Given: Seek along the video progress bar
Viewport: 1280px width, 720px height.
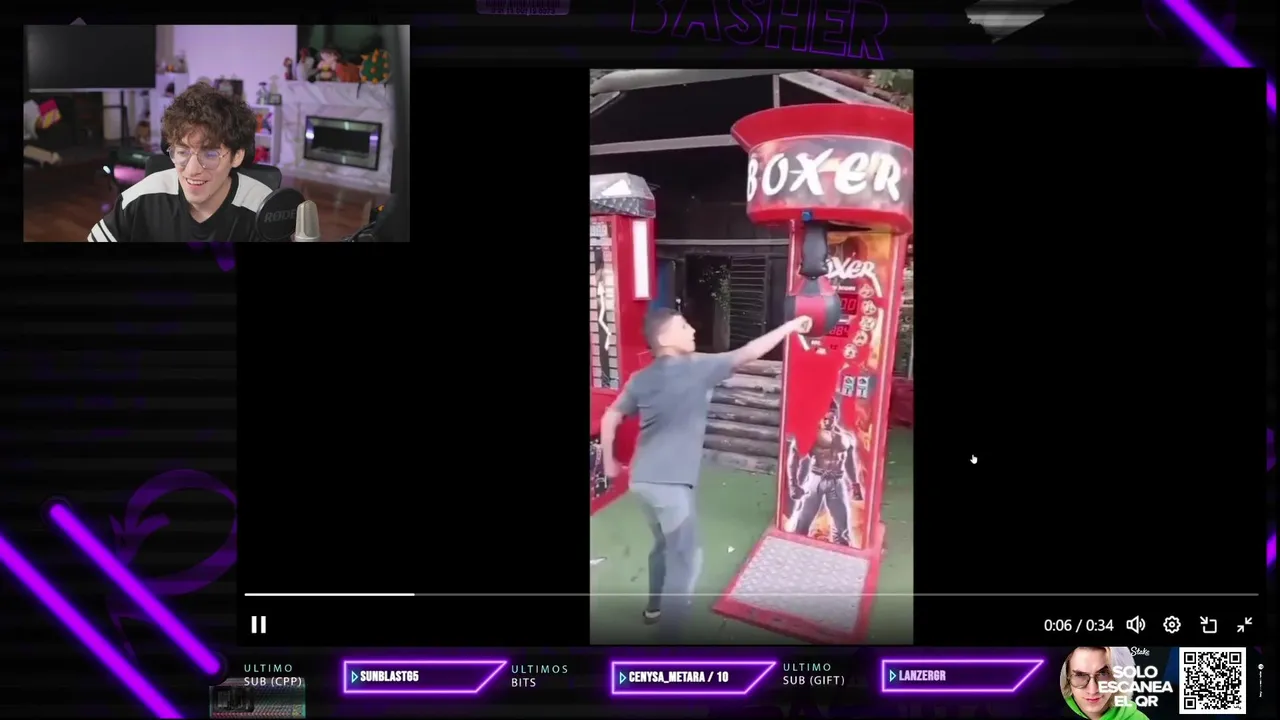Looking at the screenshot, I should pyautogui.click(x=751, y=594).
